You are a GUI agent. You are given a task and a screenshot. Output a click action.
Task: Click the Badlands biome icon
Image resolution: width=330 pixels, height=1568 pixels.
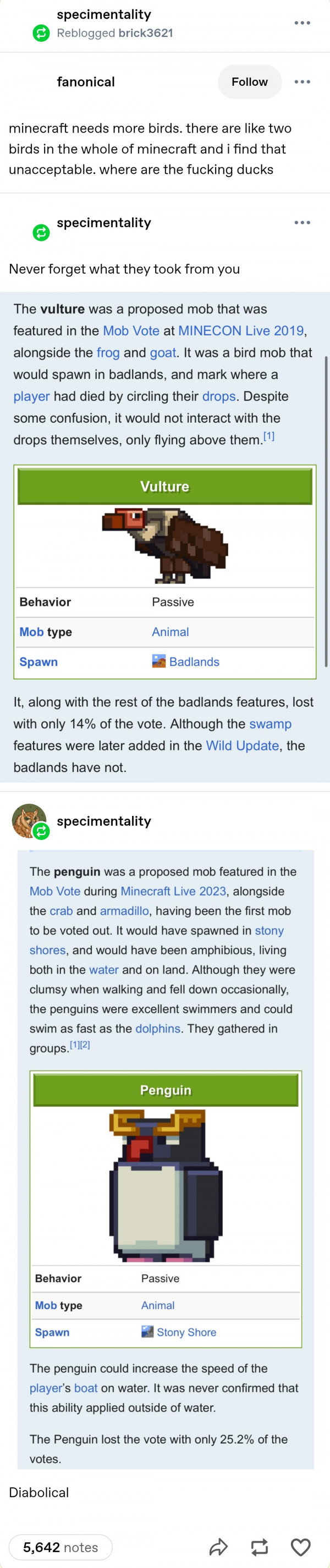[x=159, y=661]
